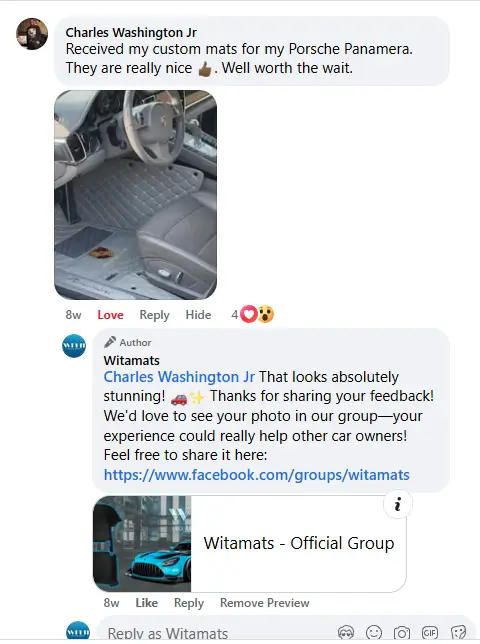Image resolution: width=480 pixels, height=644 pixels.
Task: View the heart and wow reactions count
Action: (252, 315)
